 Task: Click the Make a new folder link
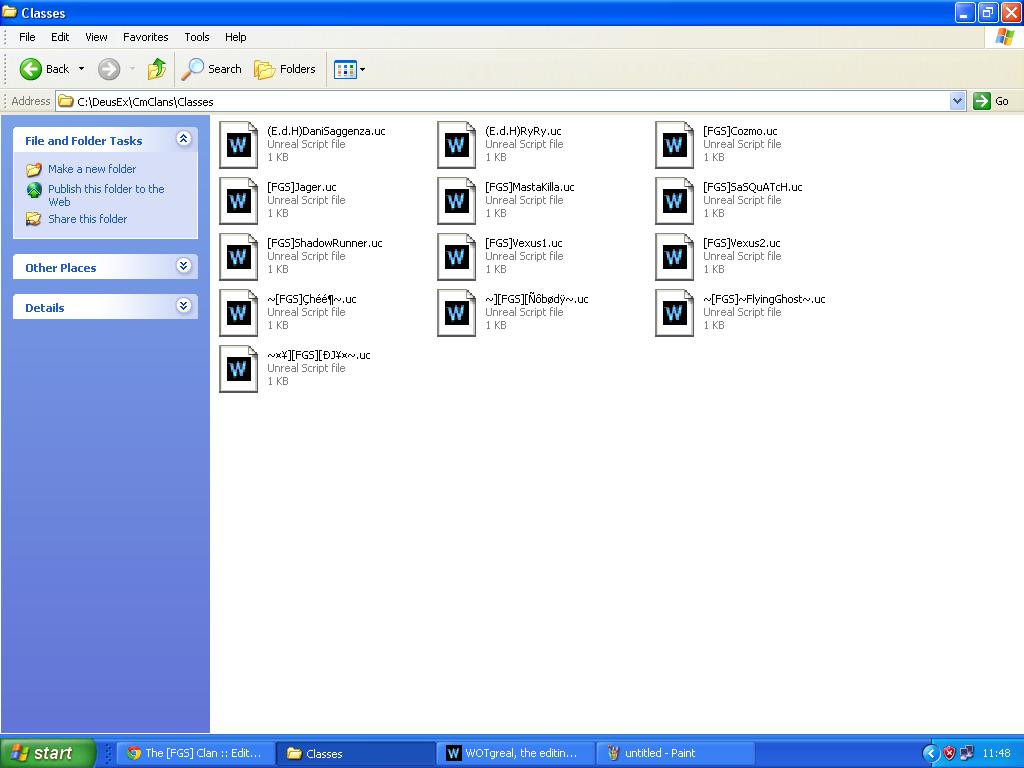tap(92, 169)
